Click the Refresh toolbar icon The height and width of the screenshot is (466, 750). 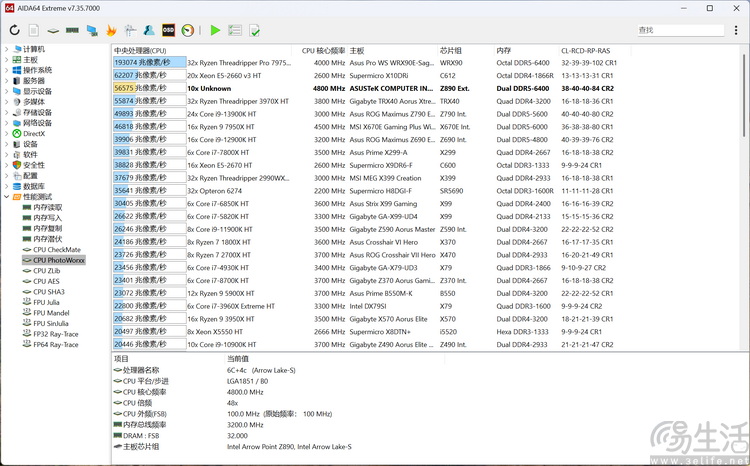click(14, 30)
